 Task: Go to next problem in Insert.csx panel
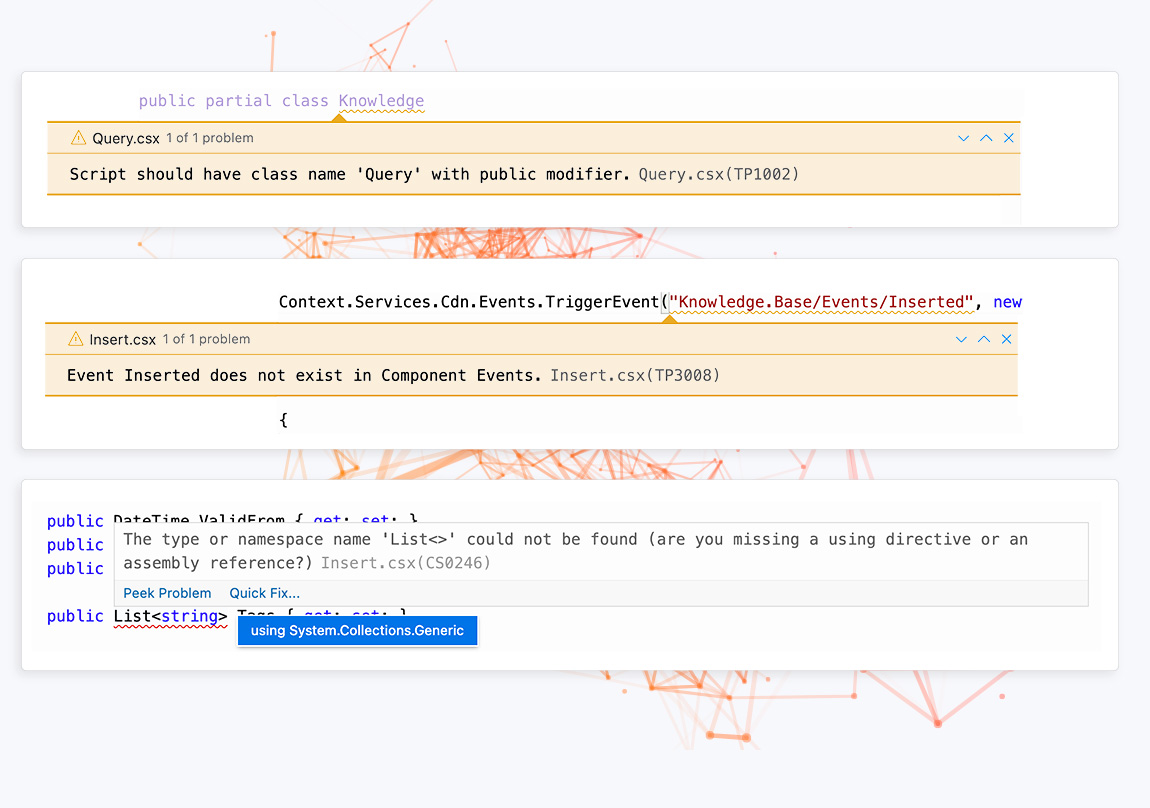pyautogui.click(x=962, y=339)
